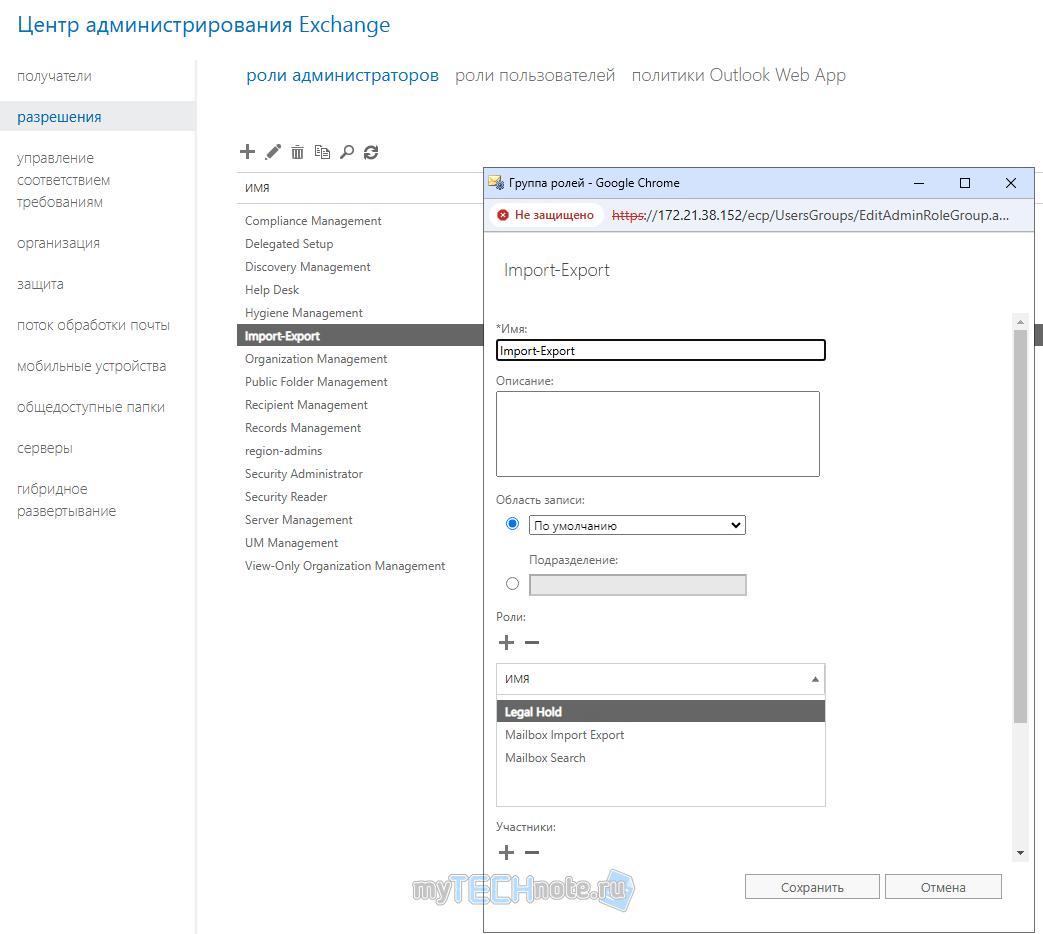This screenshot has height=934, width=1043.
Task: Open search in role groups list
Action: pos(347,152)
